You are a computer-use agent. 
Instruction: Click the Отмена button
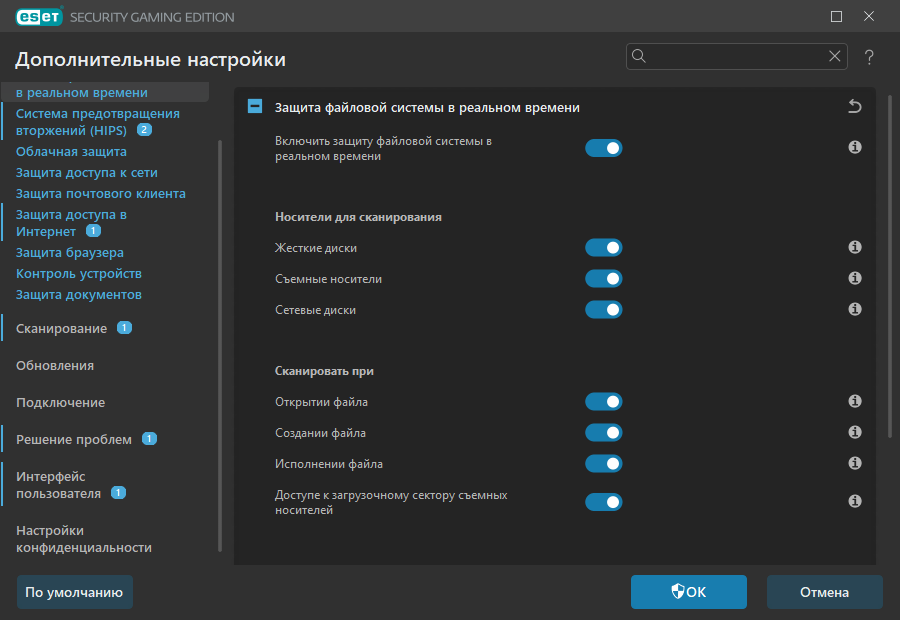tap(824, 592)
